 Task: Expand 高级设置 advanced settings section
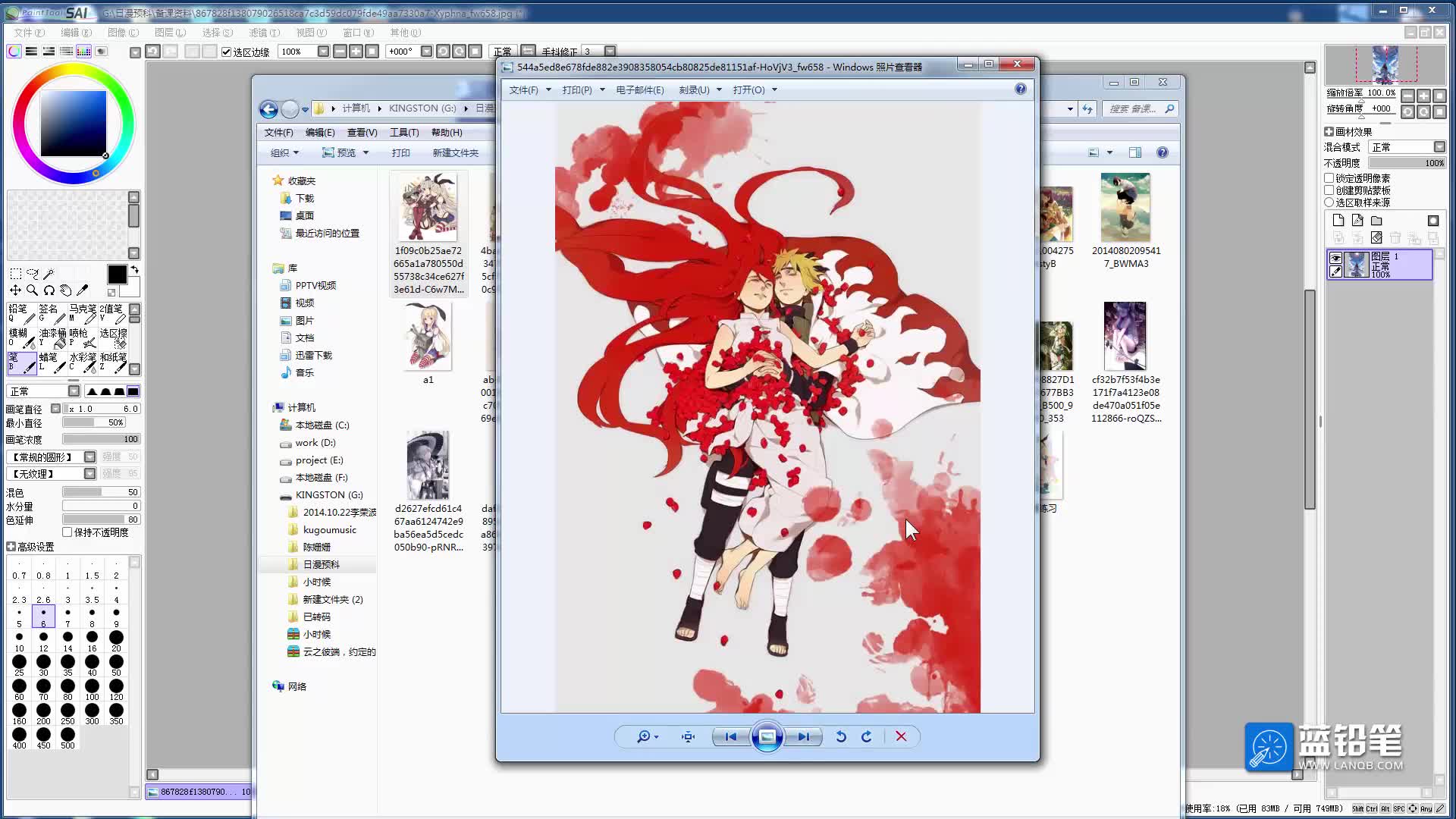(11, 547)
